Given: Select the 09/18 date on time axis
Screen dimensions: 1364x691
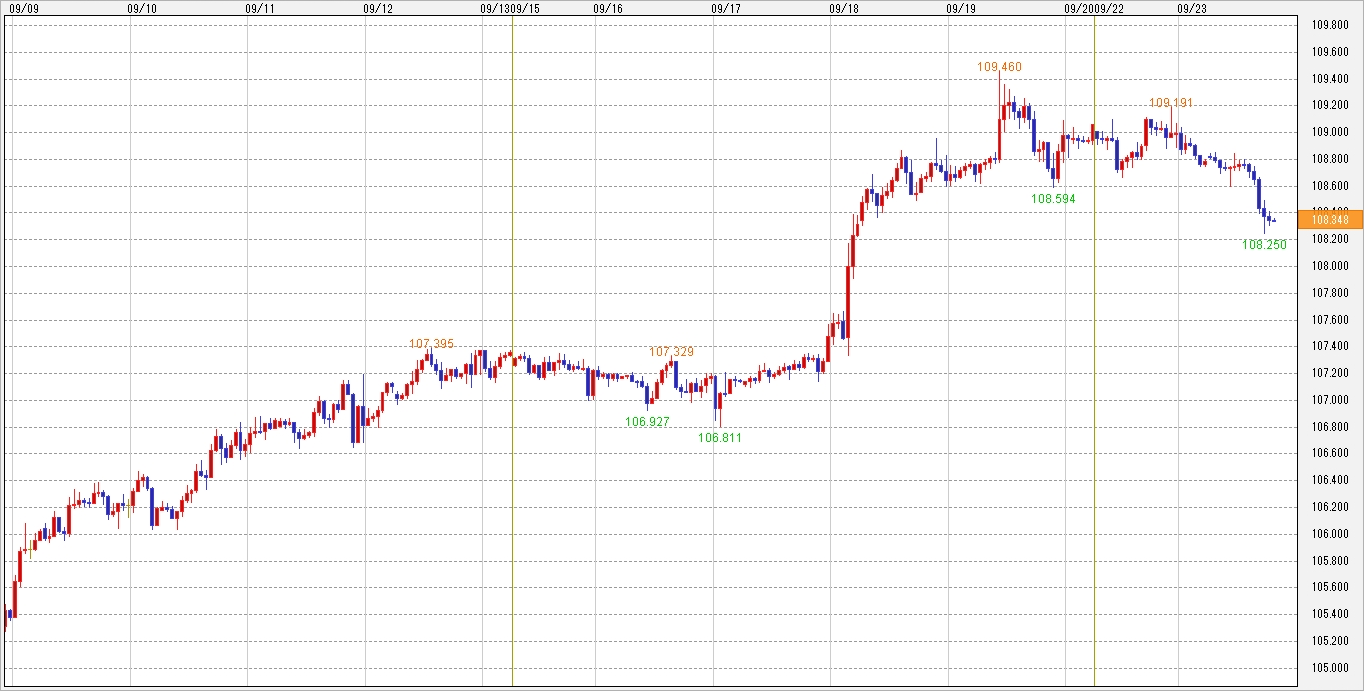Looking at the screenshot, I should (844, 8).
